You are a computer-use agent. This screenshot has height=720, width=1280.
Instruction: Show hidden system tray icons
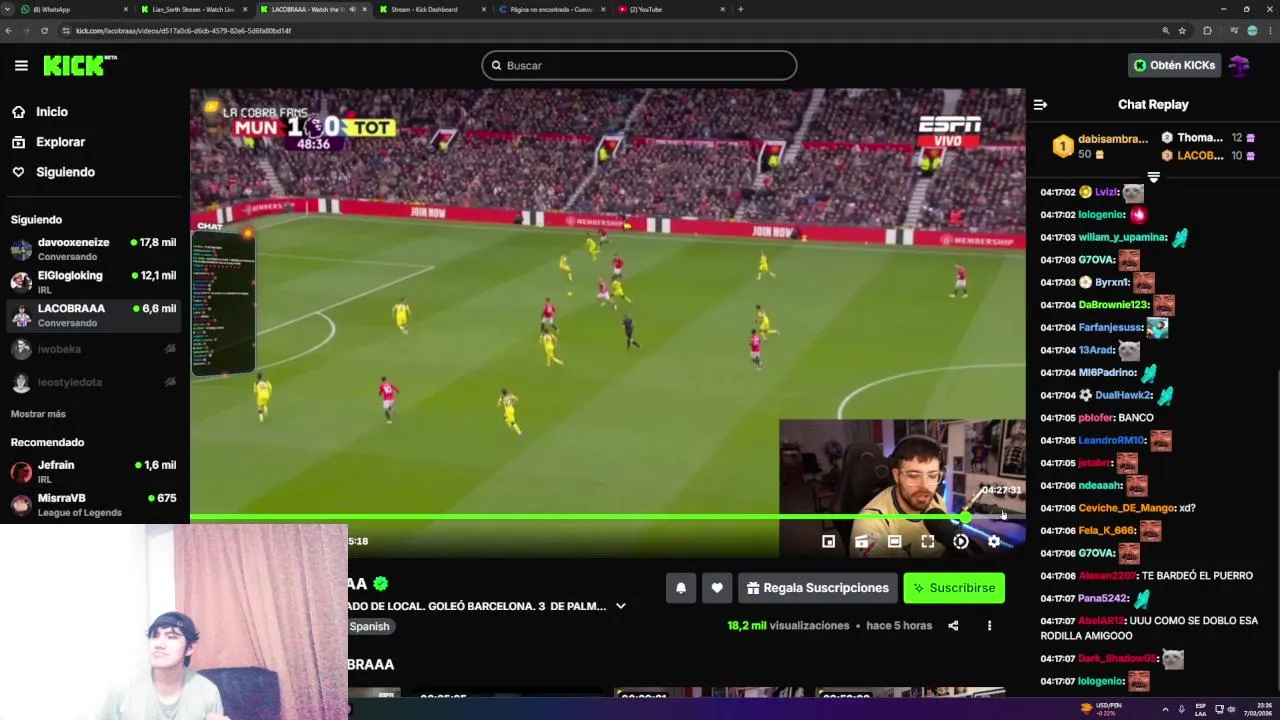tap(1165, 709)
